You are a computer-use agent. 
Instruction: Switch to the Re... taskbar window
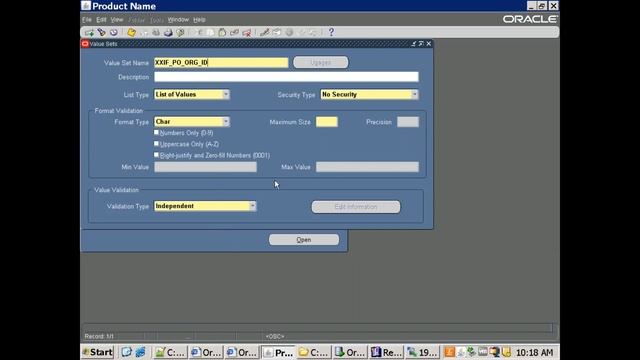387,352
